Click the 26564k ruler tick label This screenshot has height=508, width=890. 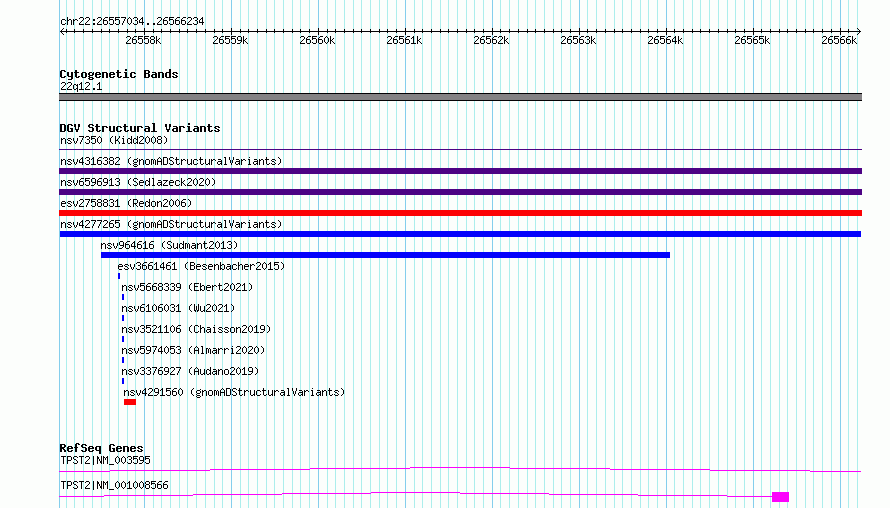(665, 40)
